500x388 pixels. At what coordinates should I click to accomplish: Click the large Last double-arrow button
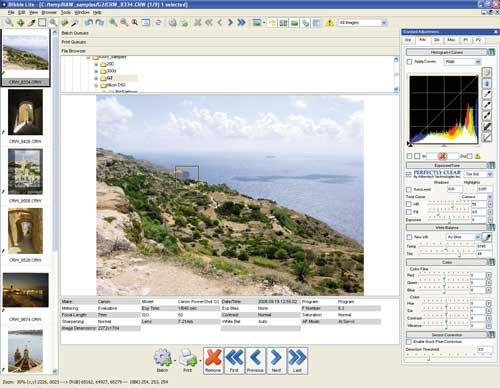pos(297,361)
